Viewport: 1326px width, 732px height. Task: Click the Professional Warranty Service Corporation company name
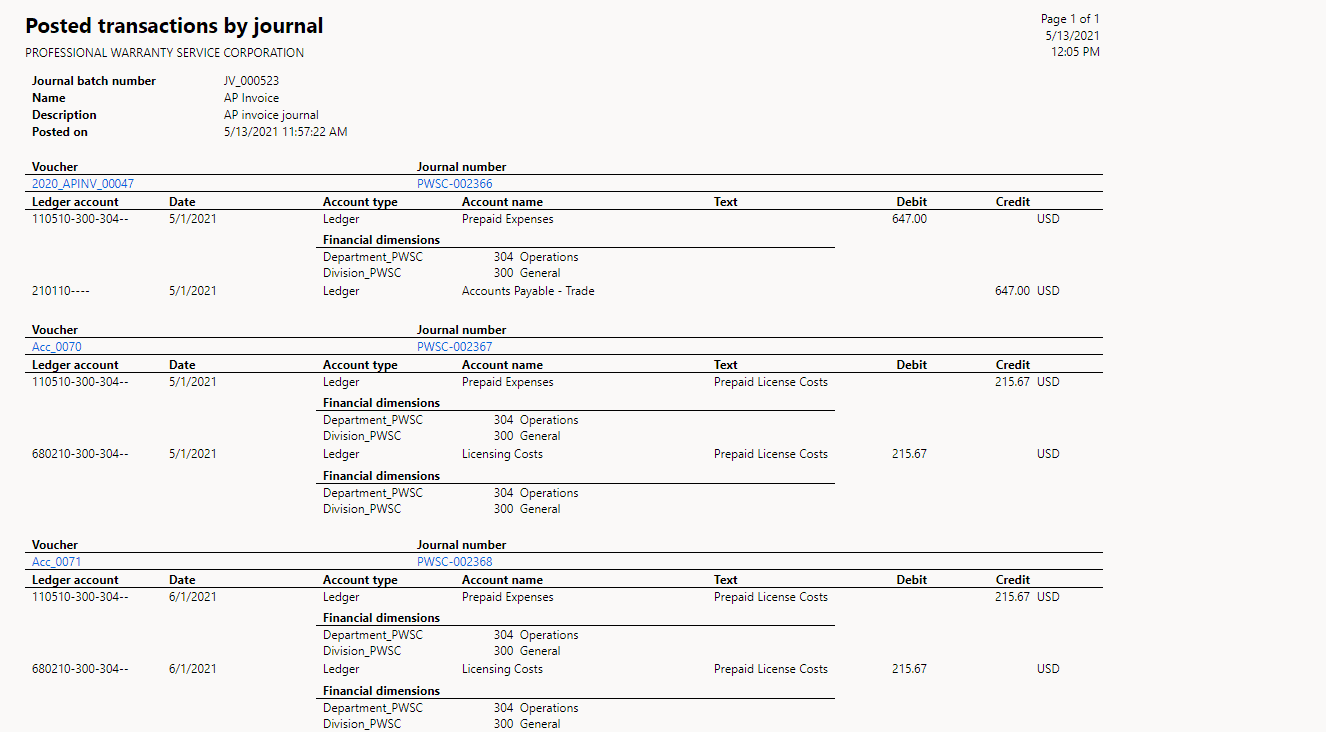(x=164, y=53)
